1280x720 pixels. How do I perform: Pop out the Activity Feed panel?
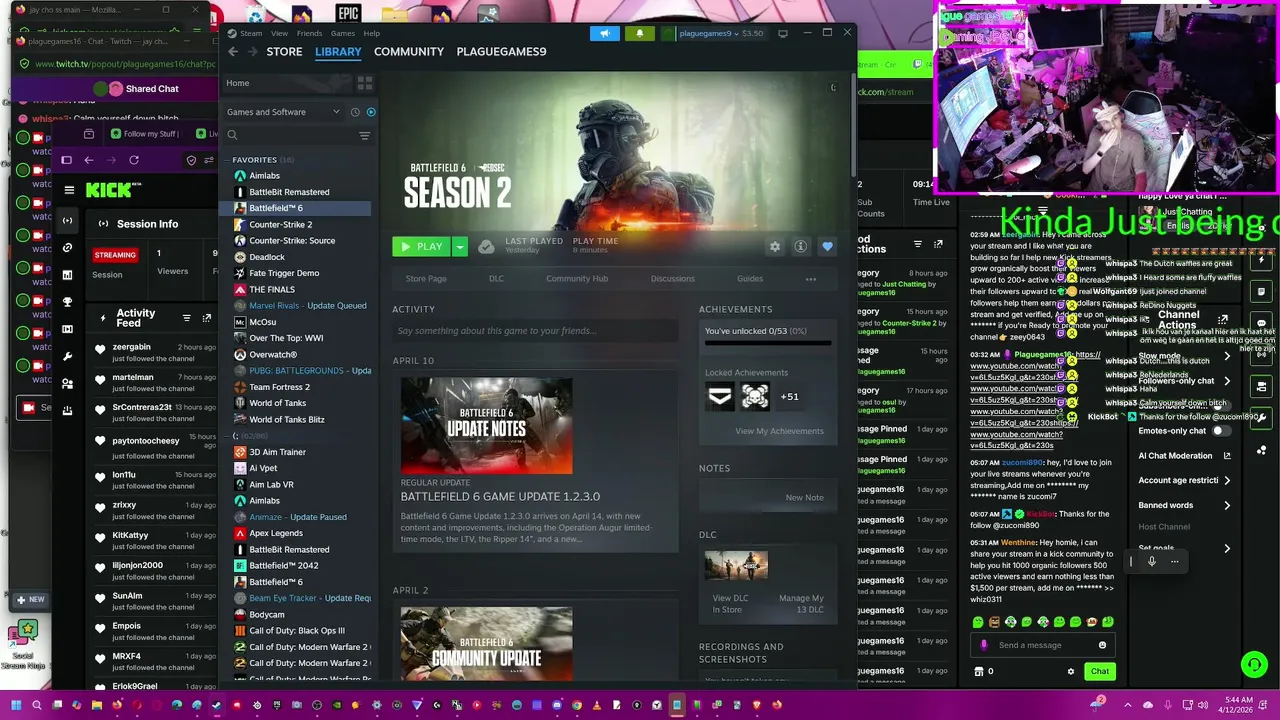(207, 318)
